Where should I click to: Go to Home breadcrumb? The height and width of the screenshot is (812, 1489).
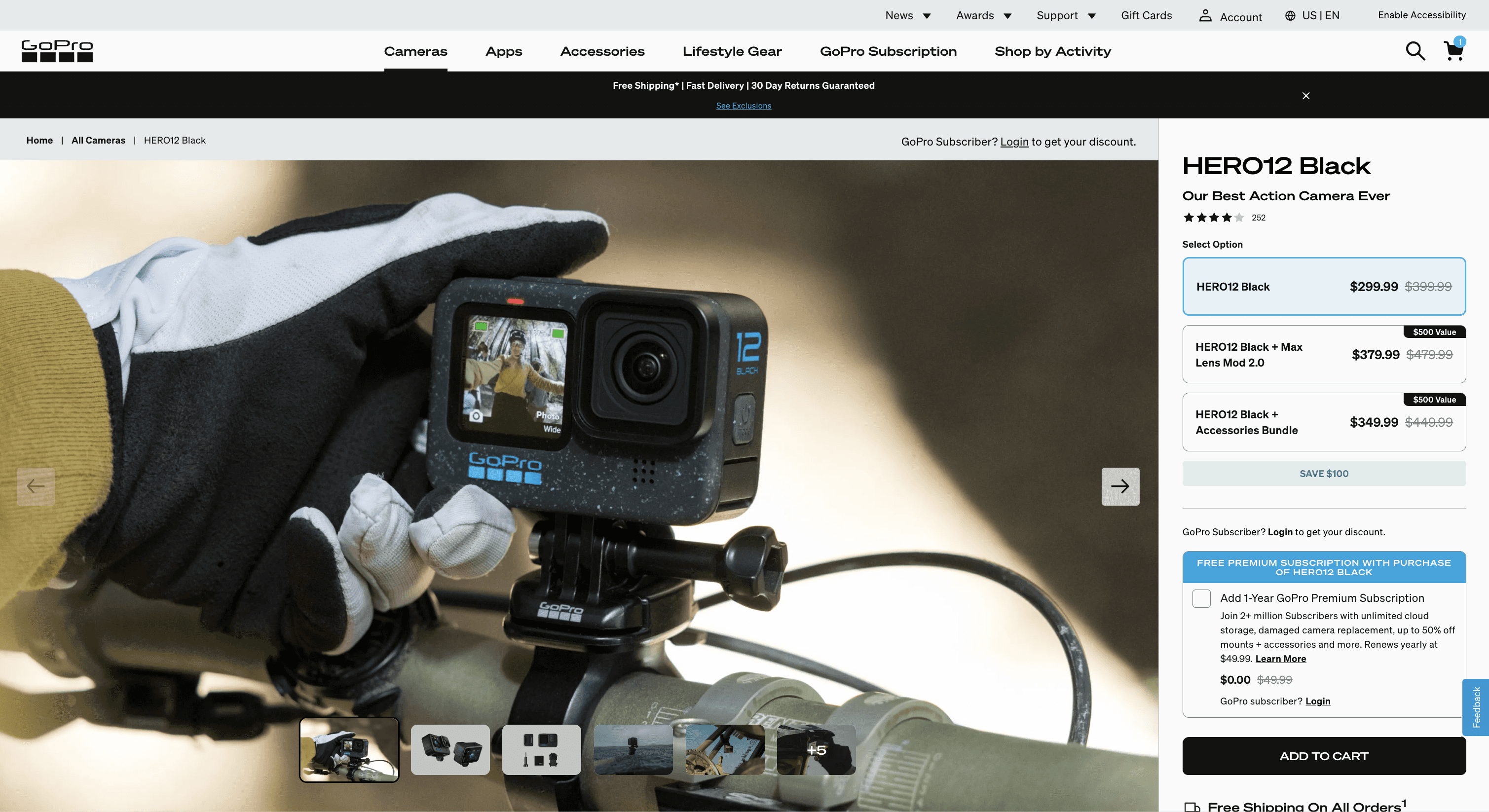[39, 141]
